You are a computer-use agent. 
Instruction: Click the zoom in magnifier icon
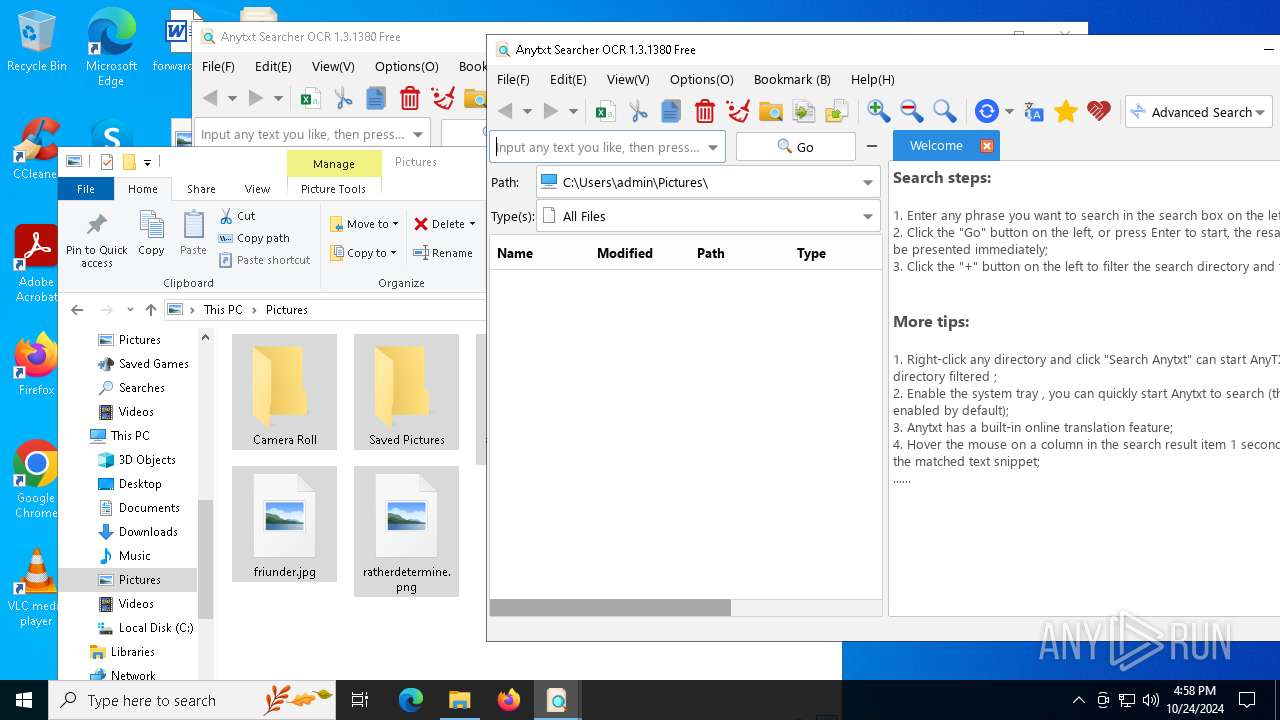[878, 111]
